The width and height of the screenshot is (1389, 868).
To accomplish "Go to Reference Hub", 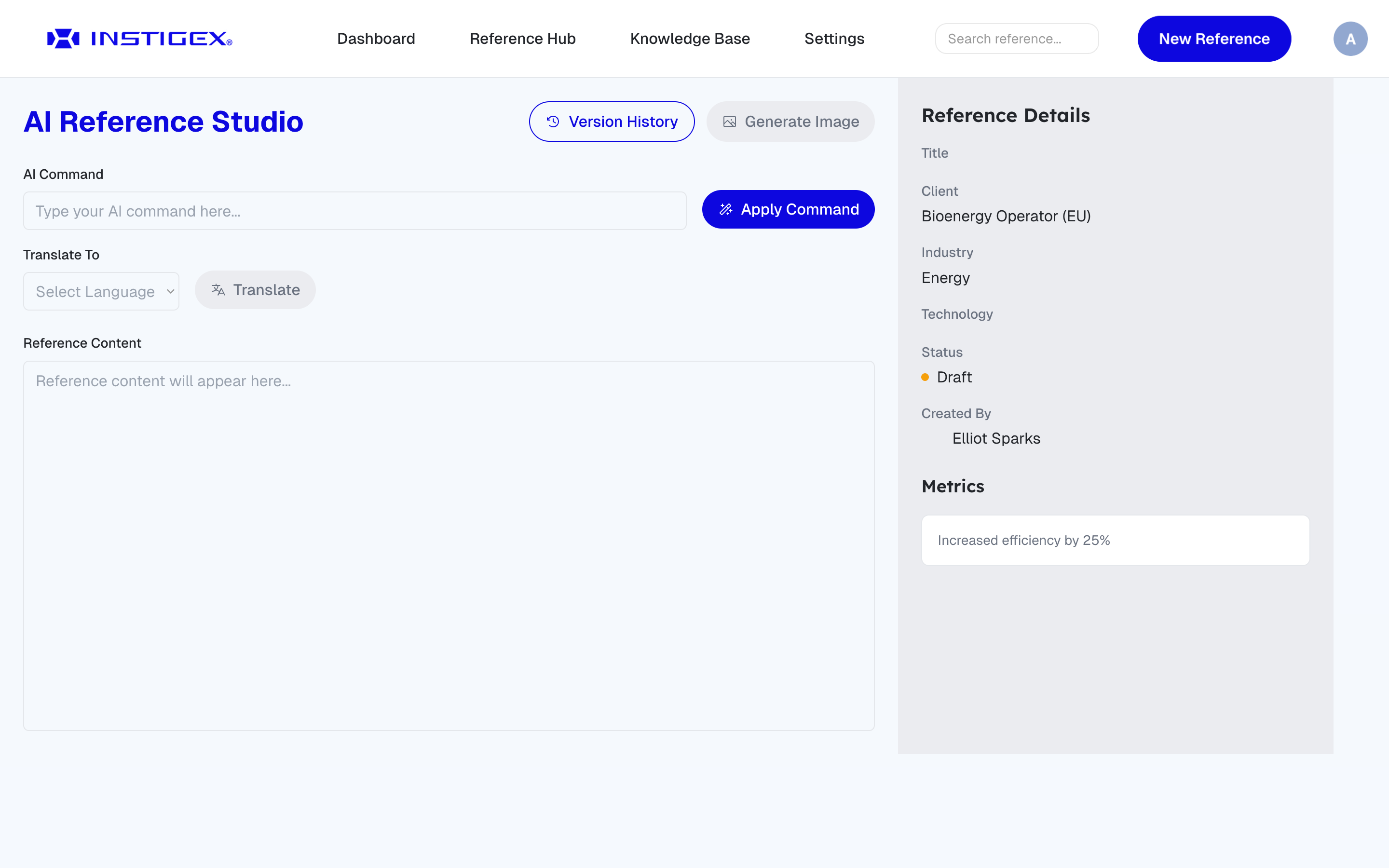I will tap(522, 39).
